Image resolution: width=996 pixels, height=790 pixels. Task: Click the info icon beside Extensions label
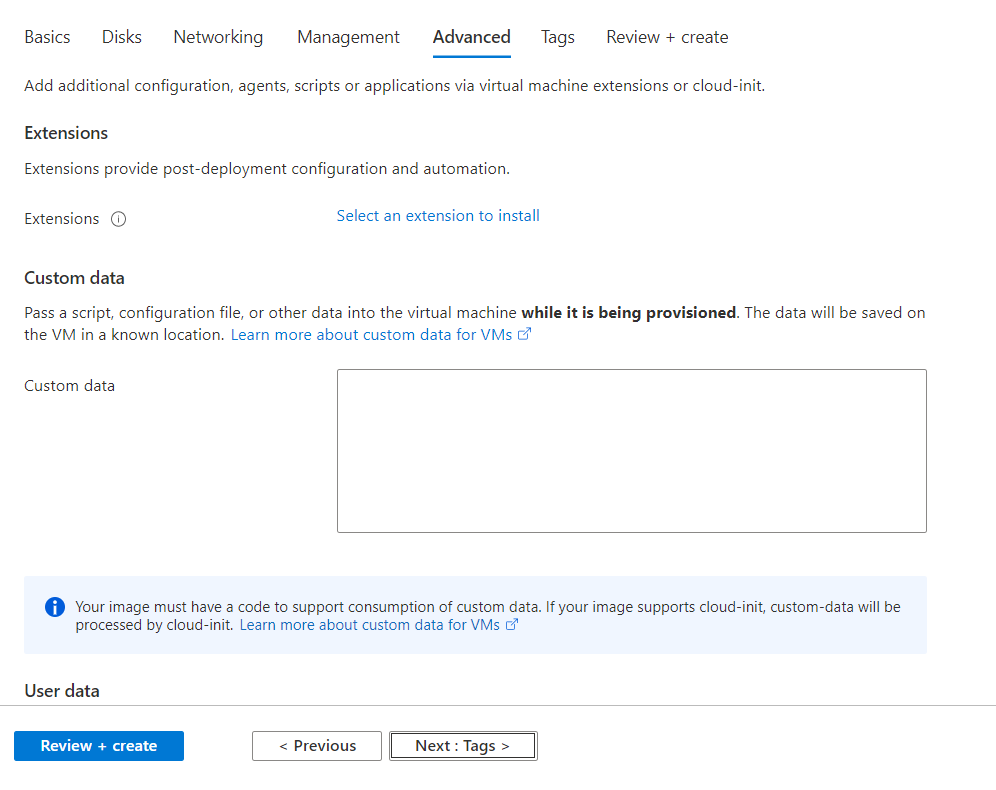(x=118, y=219)
